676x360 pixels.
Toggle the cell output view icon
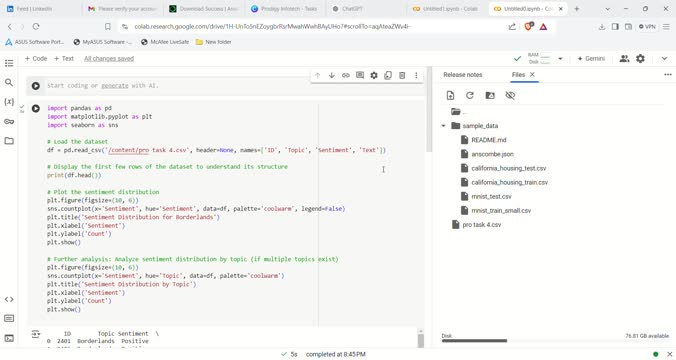coord(35,334)
